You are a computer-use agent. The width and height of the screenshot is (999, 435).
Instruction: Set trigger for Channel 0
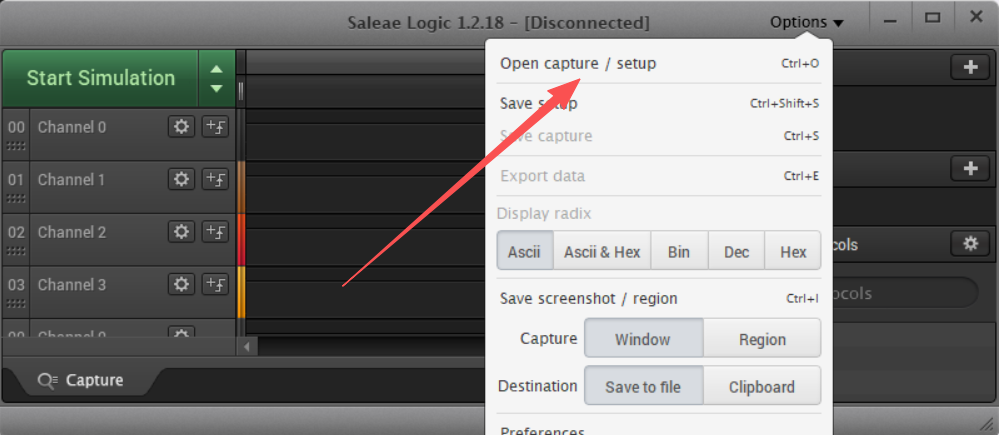(215, 126)
